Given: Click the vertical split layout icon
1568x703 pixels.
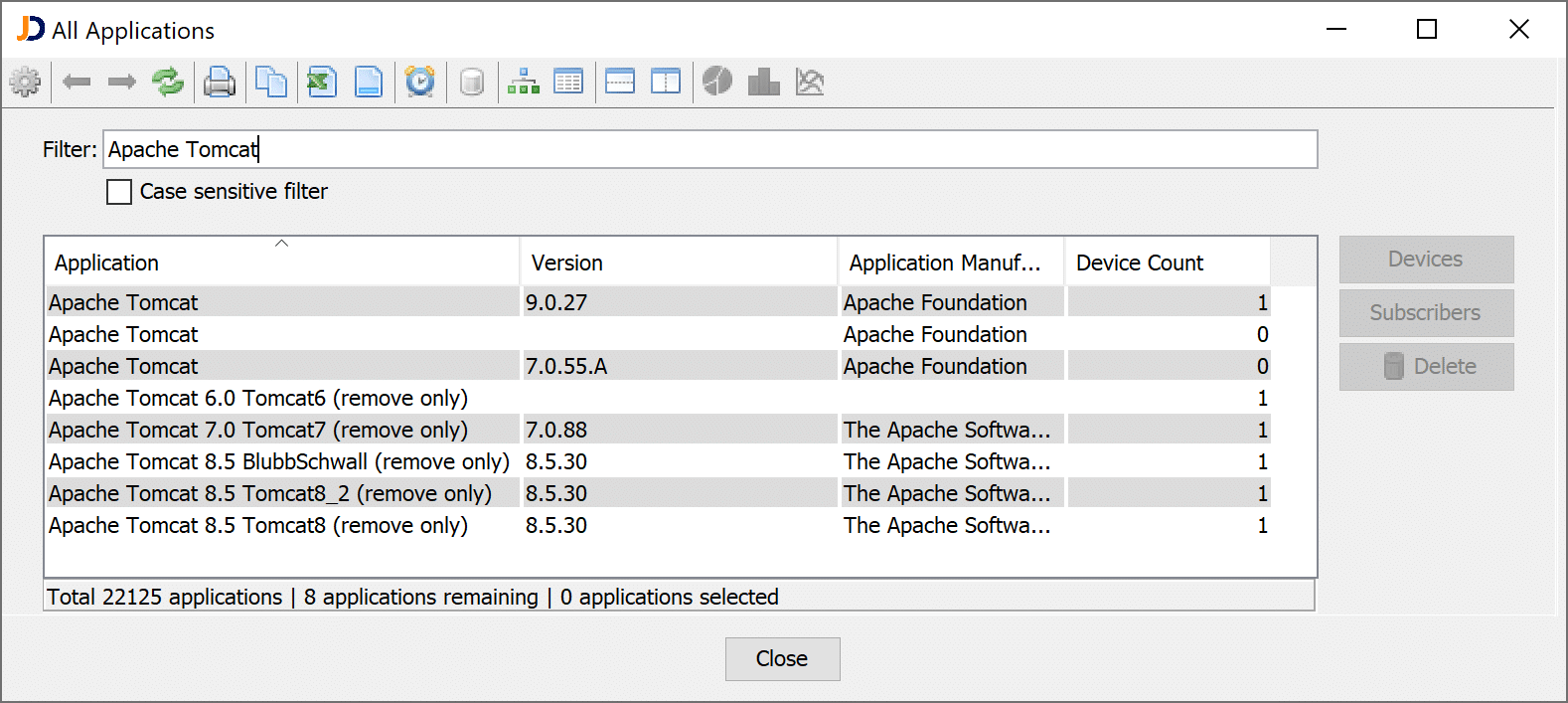Looking at the screenshot, I should 666,82.
